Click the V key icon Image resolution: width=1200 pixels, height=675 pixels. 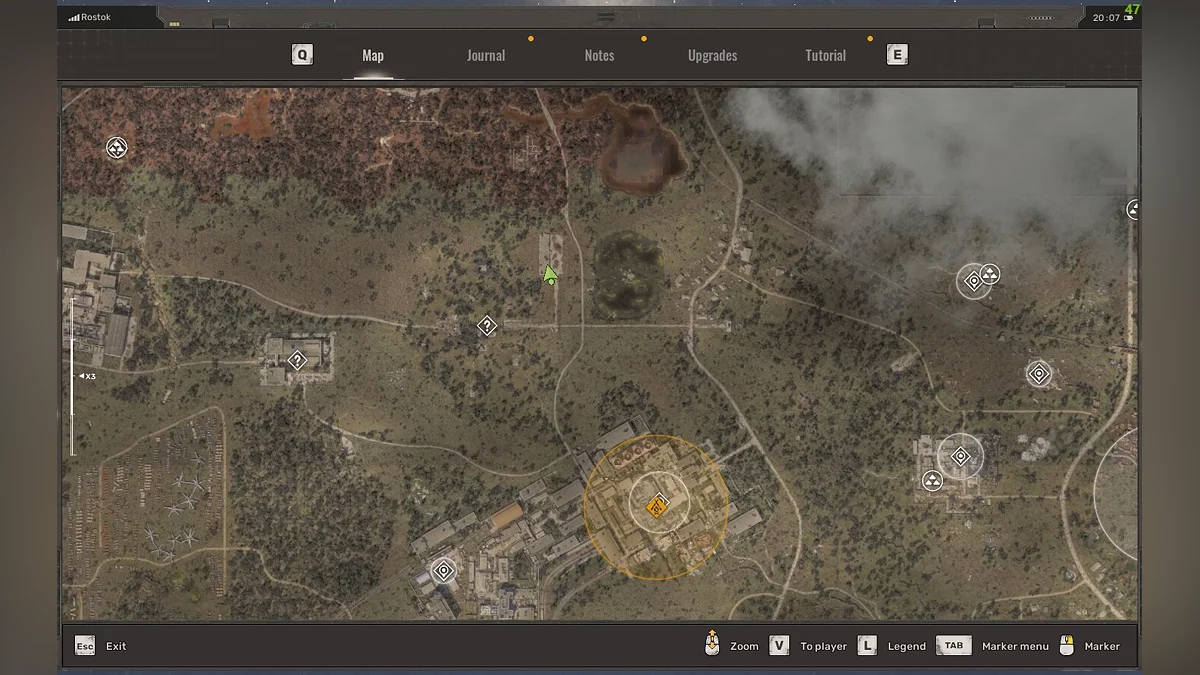click(x=779, y=646)
